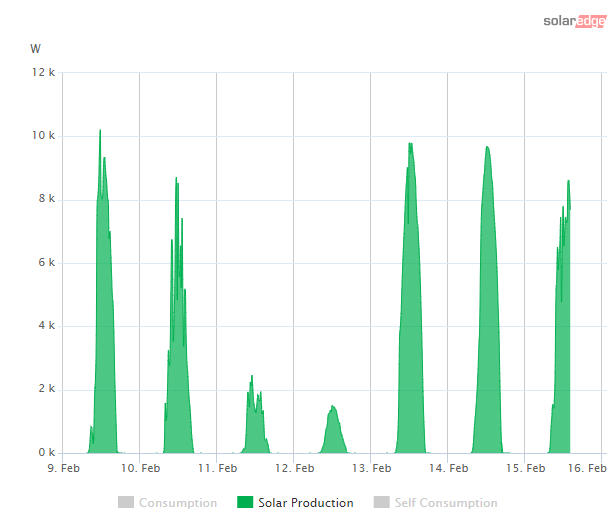Click the '12. Feb' axis label
The width and height of the screenshot is (615, 530).
click(295, 468)
